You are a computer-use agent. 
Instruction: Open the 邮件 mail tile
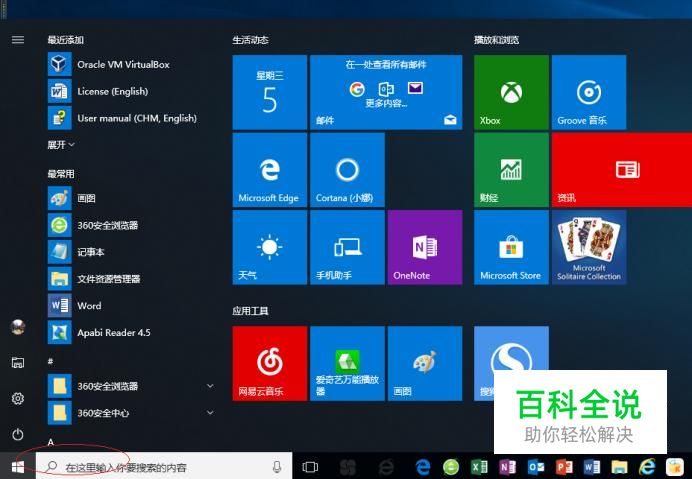tap(386, 92)
